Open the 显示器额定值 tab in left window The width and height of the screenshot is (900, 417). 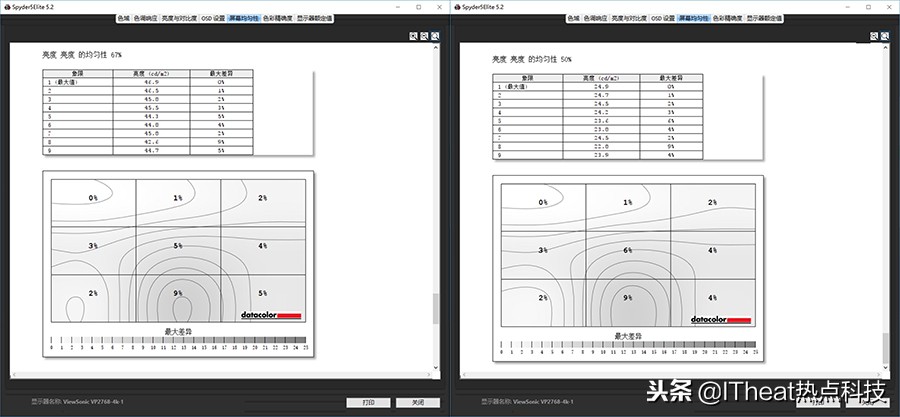click(x=314, y=18)
